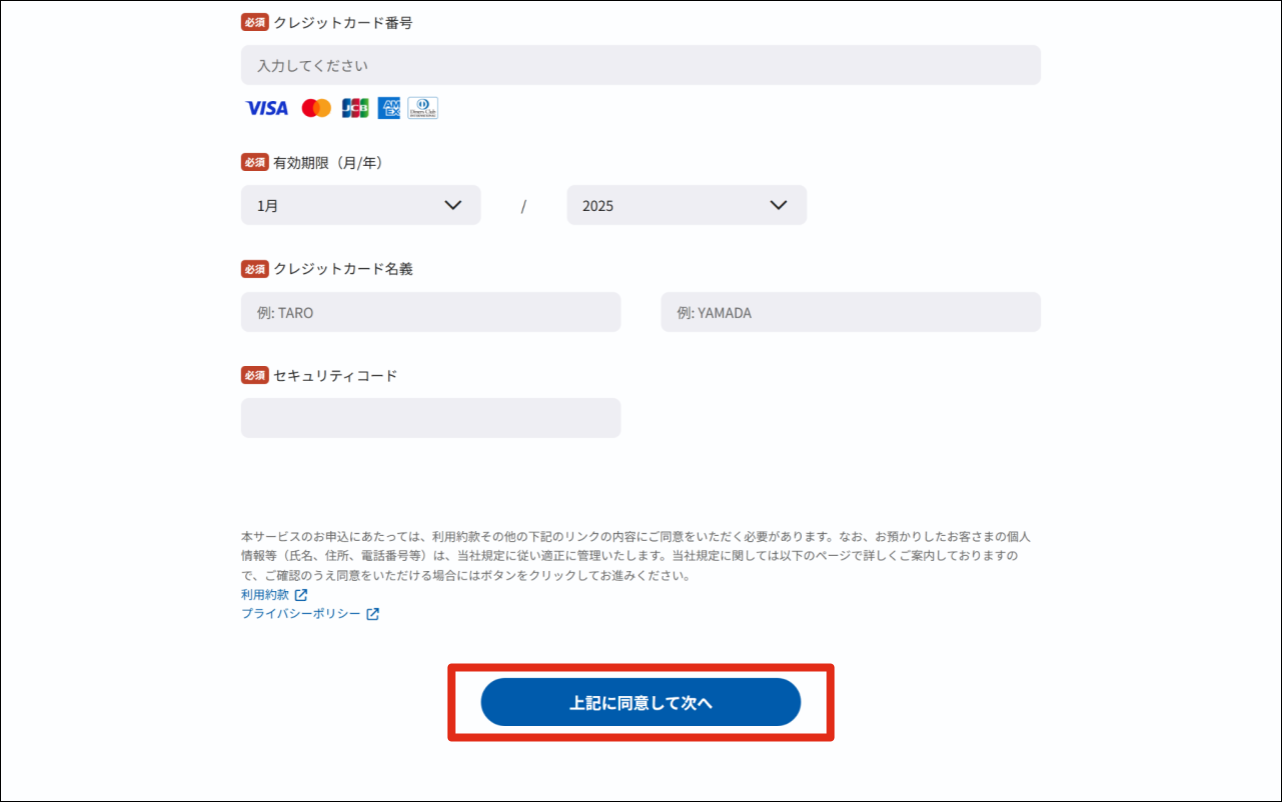Click the JCB card logo

pyautogui.click(x=355, y=108)
